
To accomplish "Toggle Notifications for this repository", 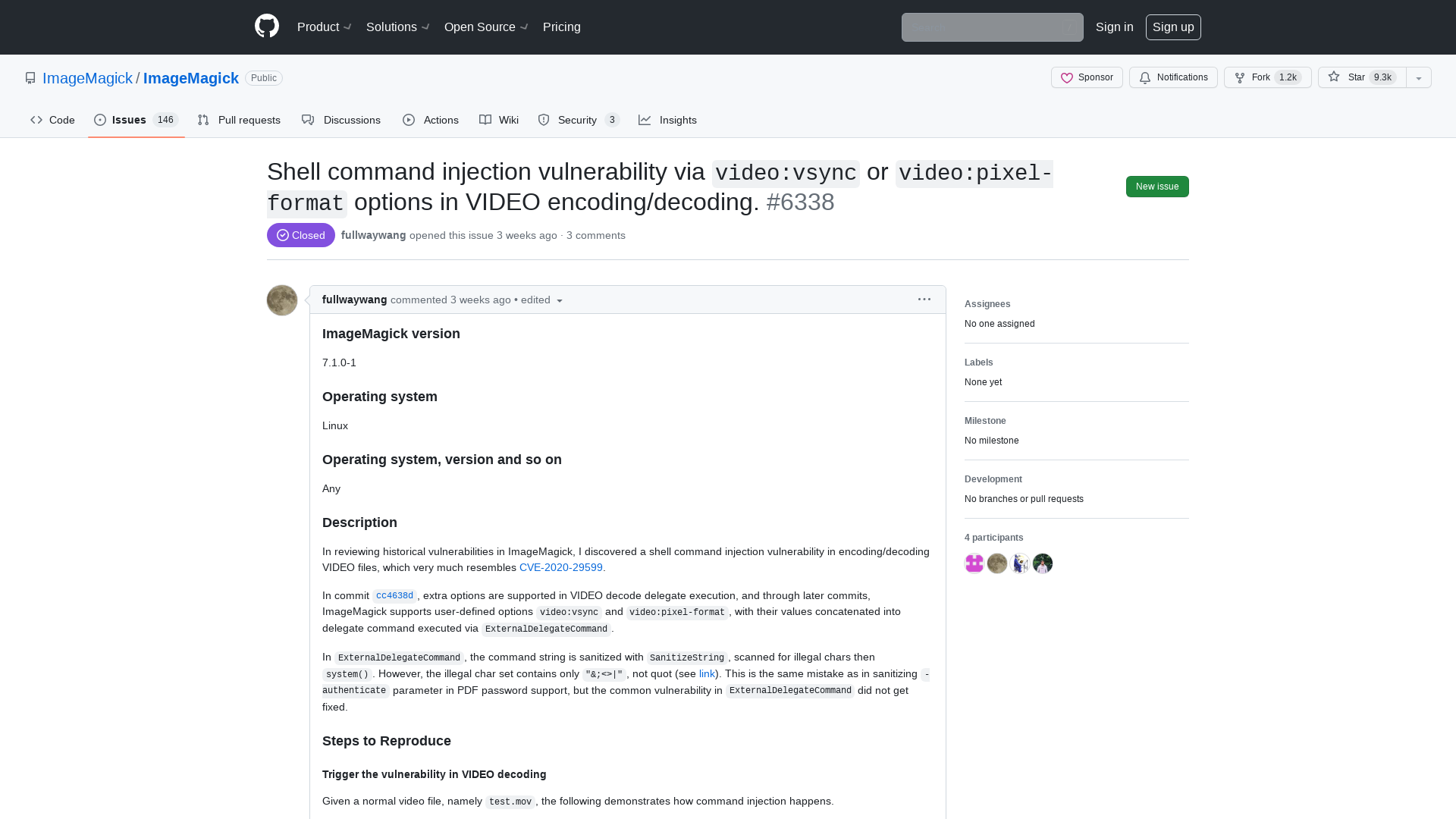I will pos(1174,77).
